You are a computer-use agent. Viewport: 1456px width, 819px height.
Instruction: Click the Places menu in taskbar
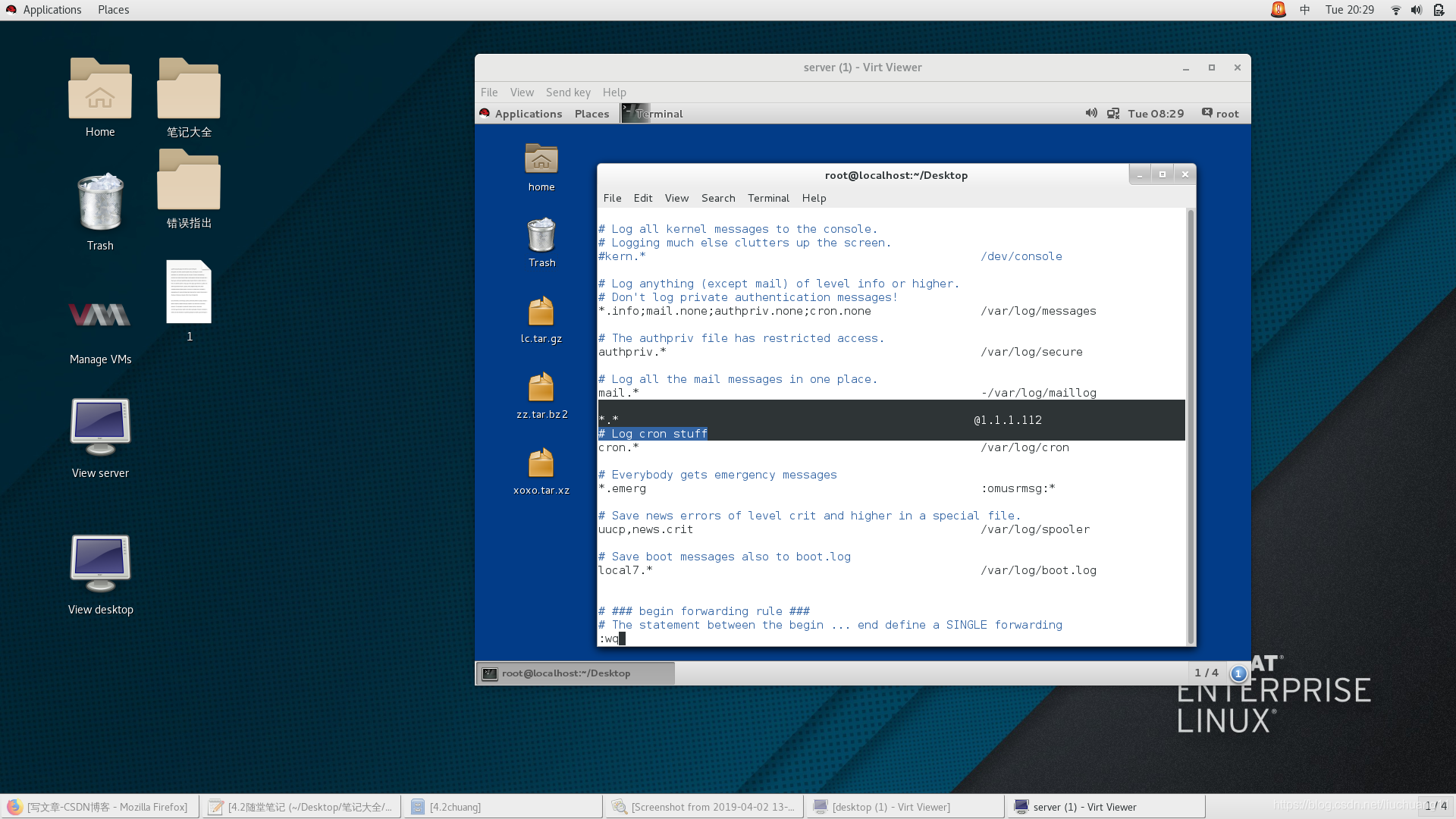113,9
